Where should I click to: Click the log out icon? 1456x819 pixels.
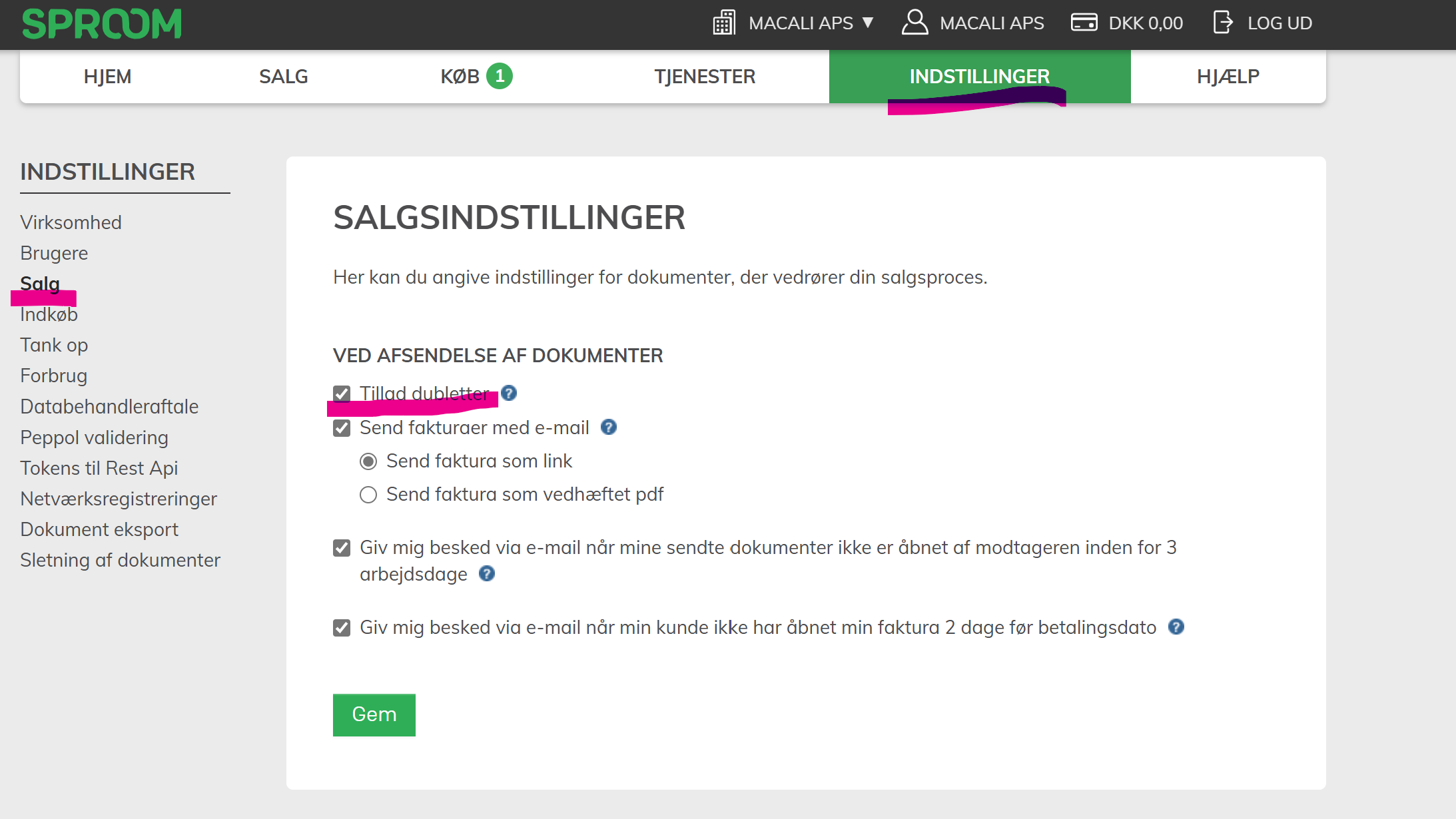pyautogui.click(x=1223, y=23)
